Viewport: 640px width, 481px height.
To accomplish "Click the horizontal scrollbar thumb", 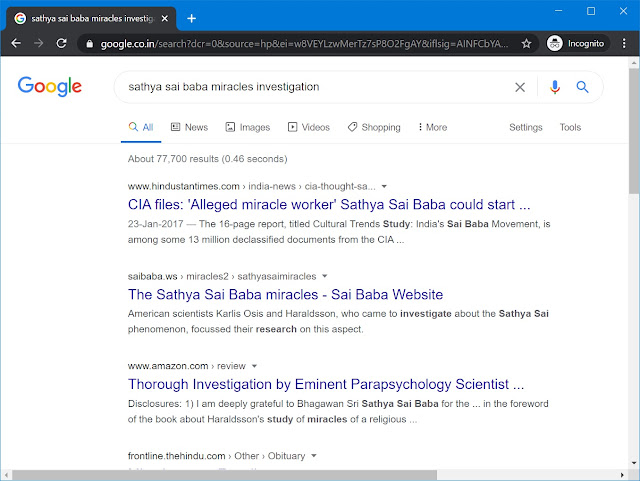I will 224,476.
